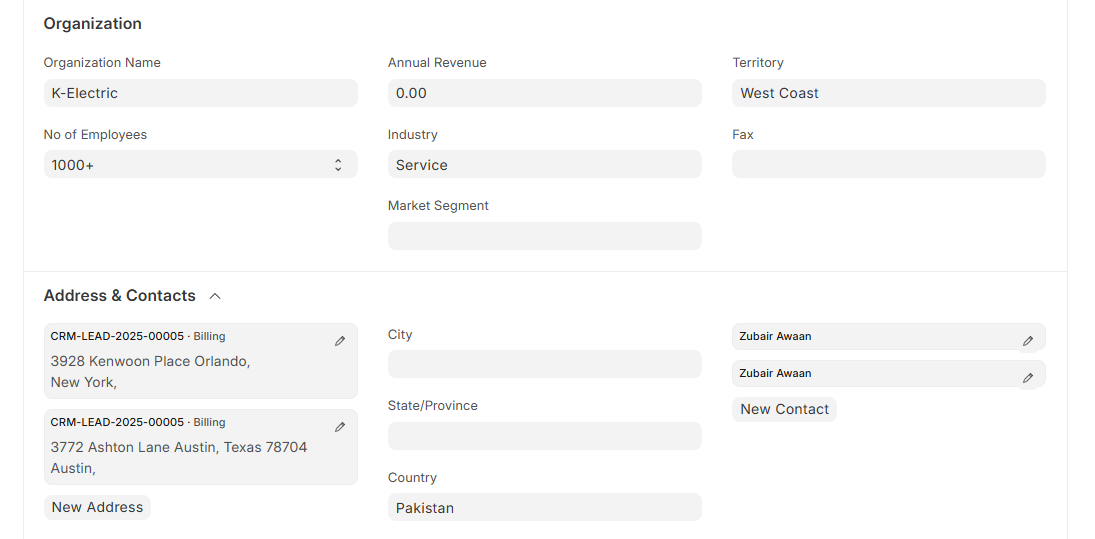Collapse the Address & Contacts section
Screen dimensions: 1095x539
click(x=215, y=296)
